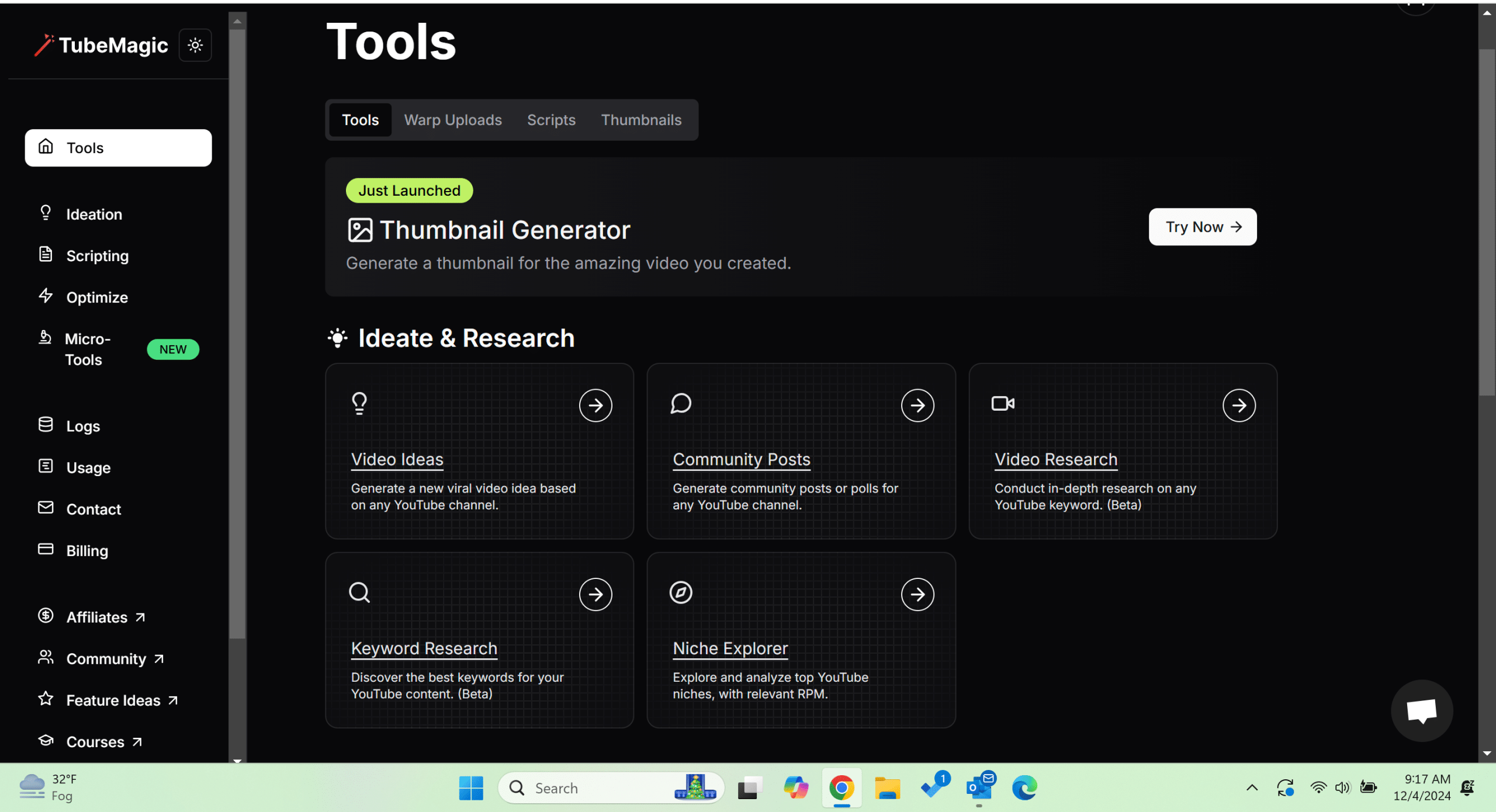This screenshot has width=1496, height=812.
Task: Open the Ideation sidebar section
Action: [x=94, y=214]
